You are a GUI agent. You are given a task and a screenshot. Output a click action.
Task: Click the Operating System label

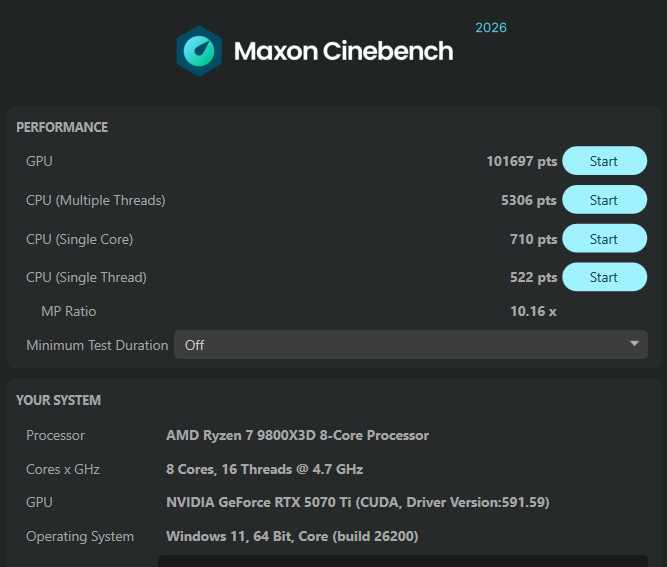click(x=80, y=537)
